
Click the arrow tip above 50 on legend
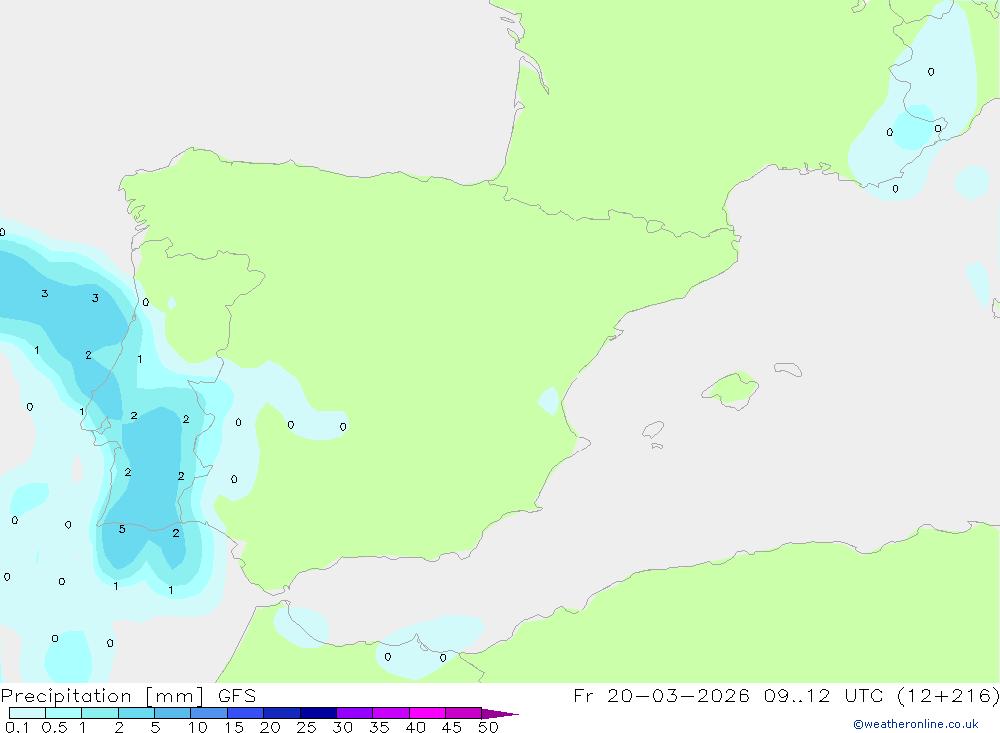click(499, 714)
